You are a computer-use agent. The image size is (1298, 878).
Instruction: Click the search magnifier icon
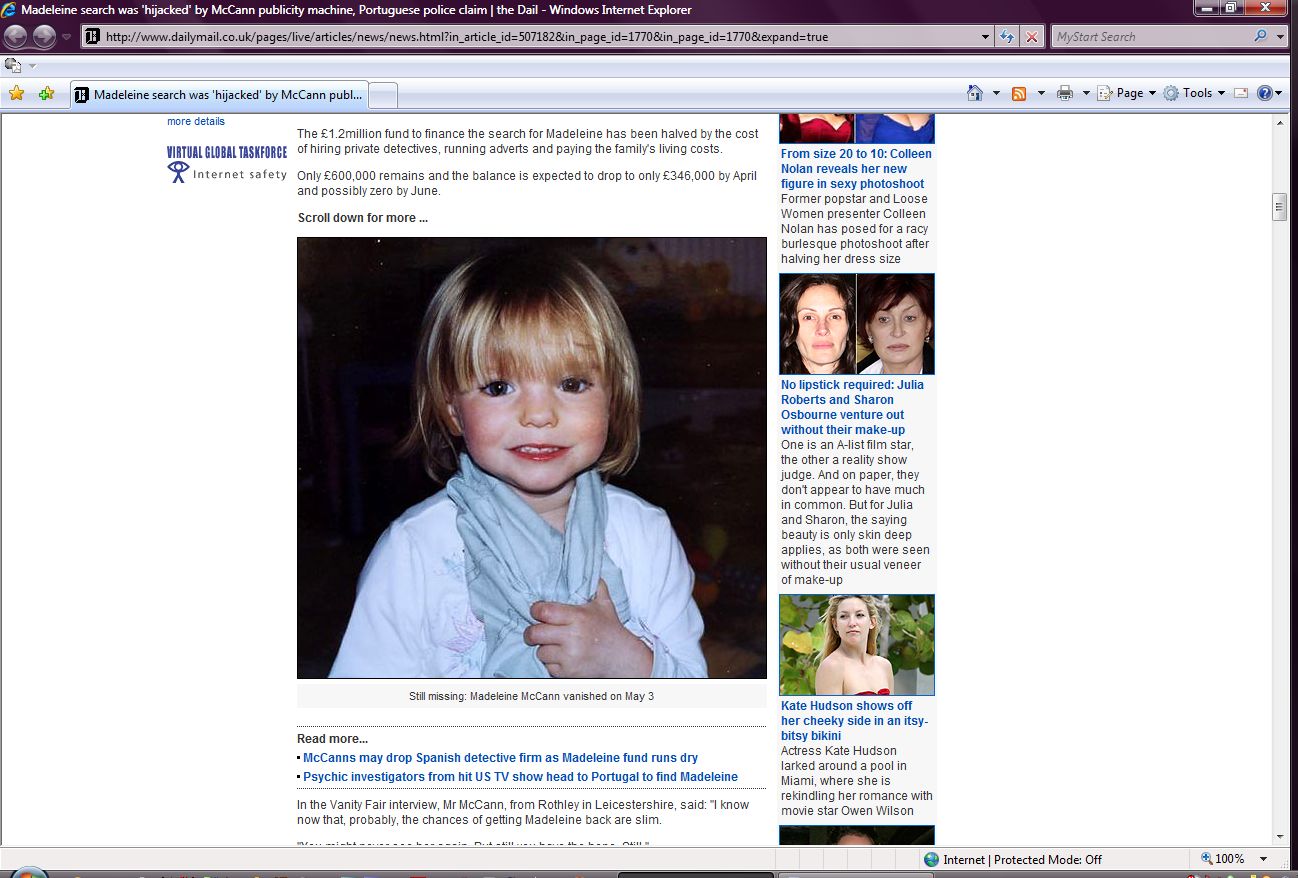click(x=1260, y=37)
